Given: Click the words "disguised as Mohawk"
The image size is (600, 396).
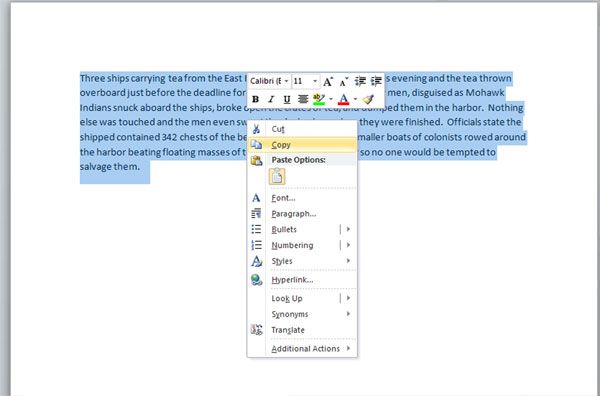Looking at the screenshot, I should [457, 93].
